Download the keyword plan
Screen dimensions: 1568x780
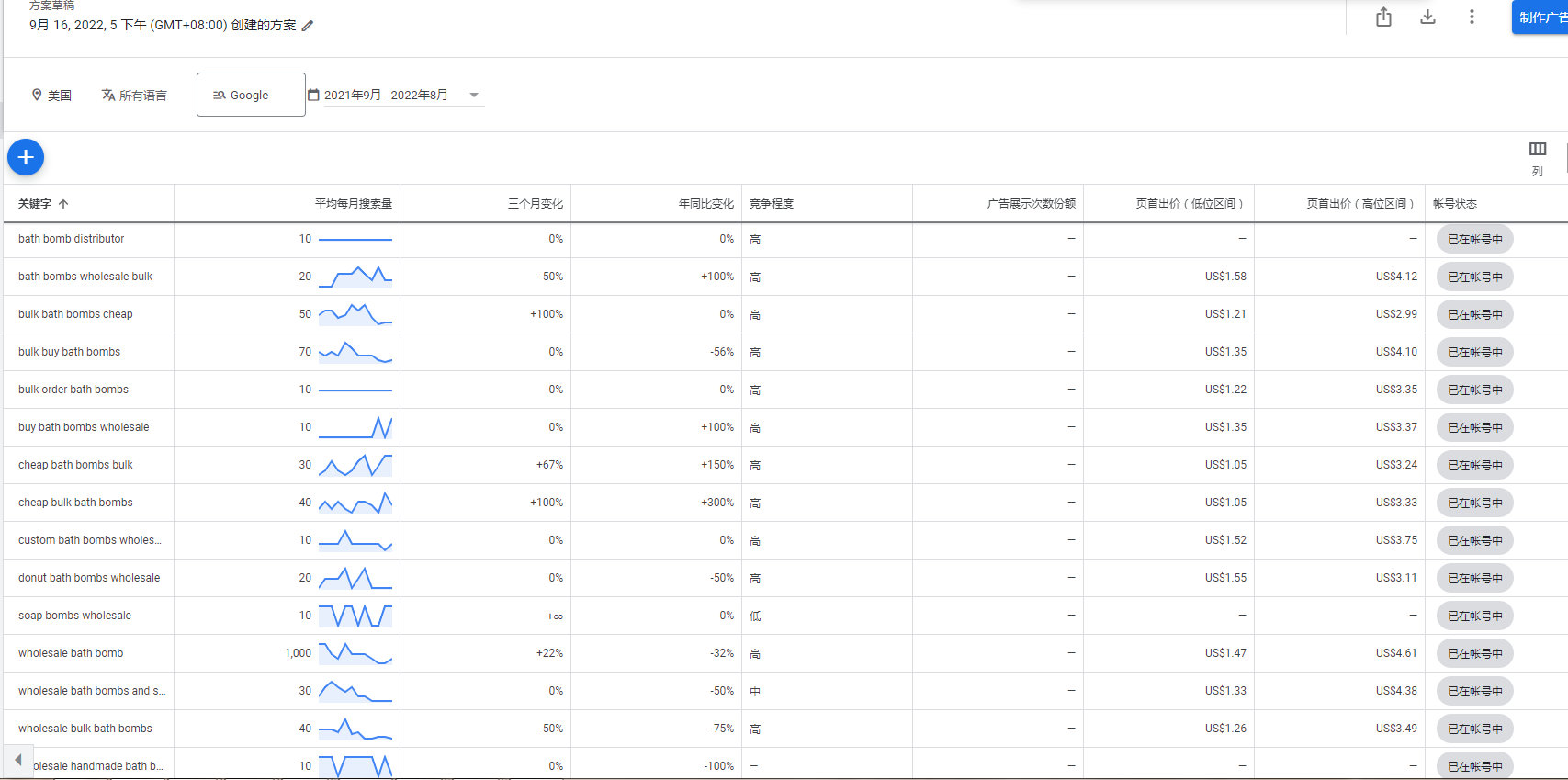coord(1427,17)
